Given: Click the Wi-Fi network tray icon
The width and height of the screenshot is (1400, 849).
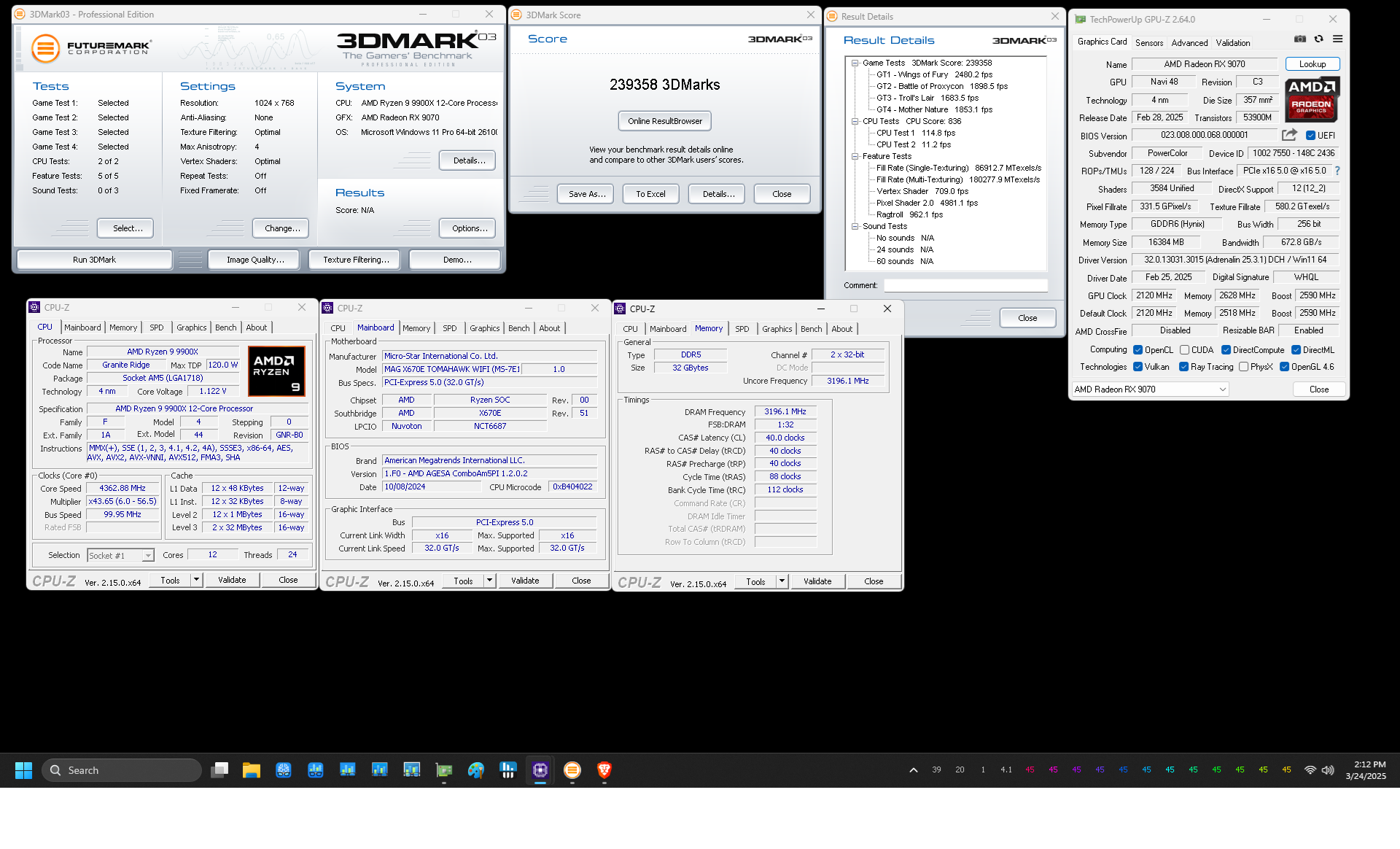Looking at the screenshot, I should click(1310, 770).
